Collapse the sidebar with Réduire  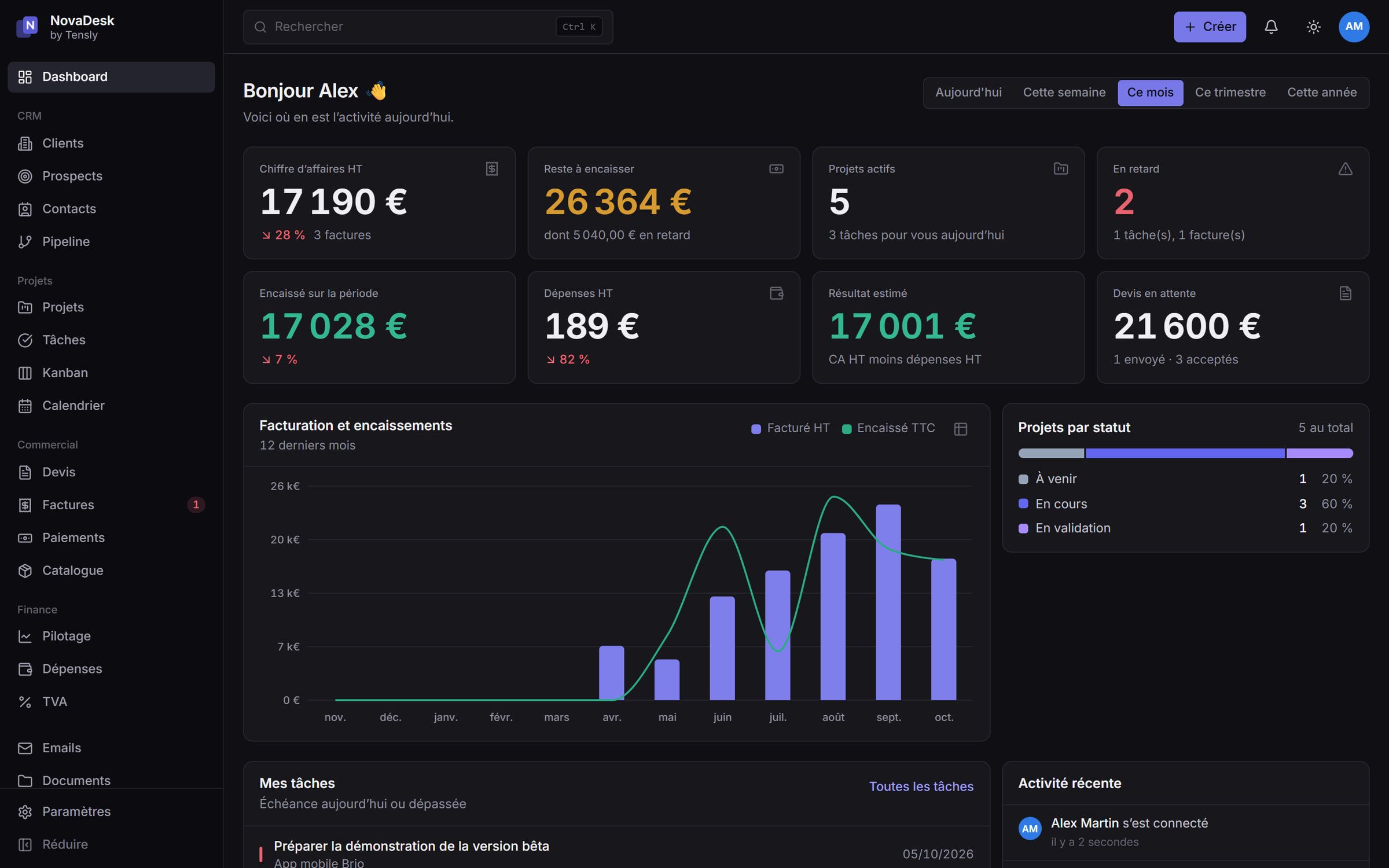click(x=111, y=844)
